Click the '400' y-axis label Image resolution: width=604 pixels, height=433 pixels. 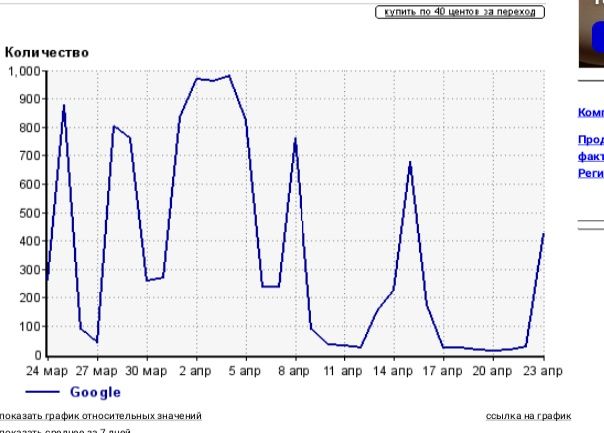tap(30, 241)
